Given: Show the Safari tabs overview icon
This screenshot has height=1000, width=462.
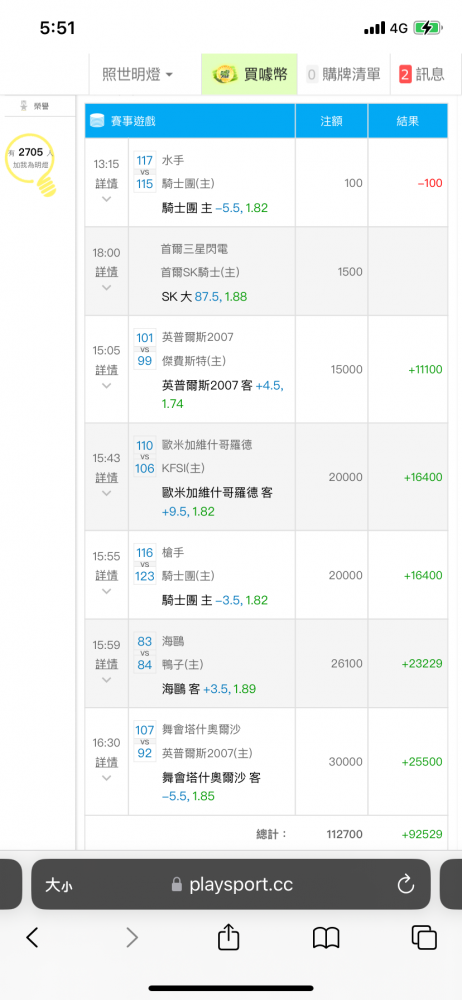Looking at the screenshot, I should (424, 937).
